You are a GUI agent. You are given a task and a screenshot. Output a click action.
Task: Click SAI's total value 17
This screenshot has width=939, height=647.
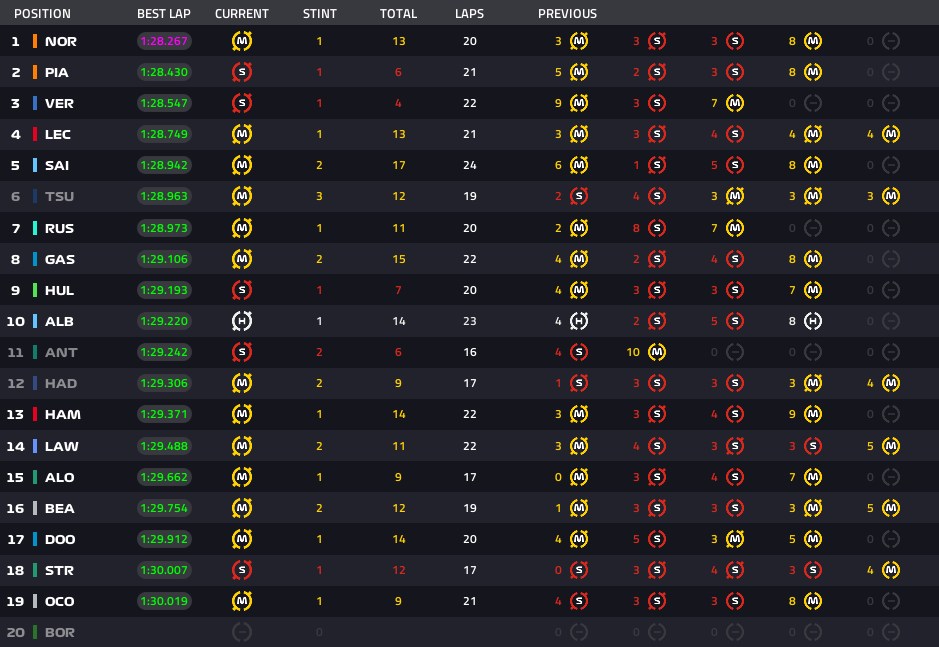point(399,165)
